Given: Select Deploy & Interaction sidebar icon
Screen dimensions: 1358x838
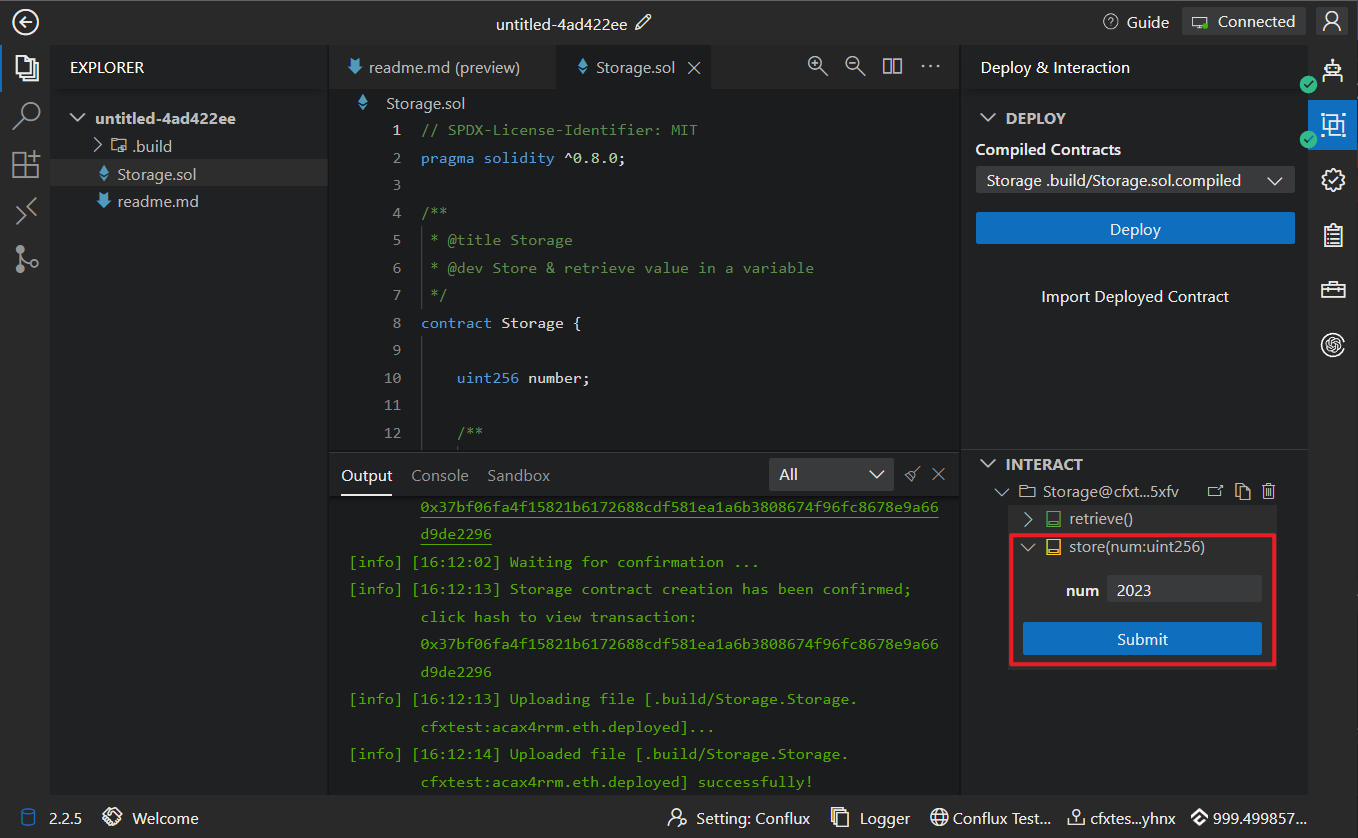Looking at the screenshot, I should point(1333,124).
